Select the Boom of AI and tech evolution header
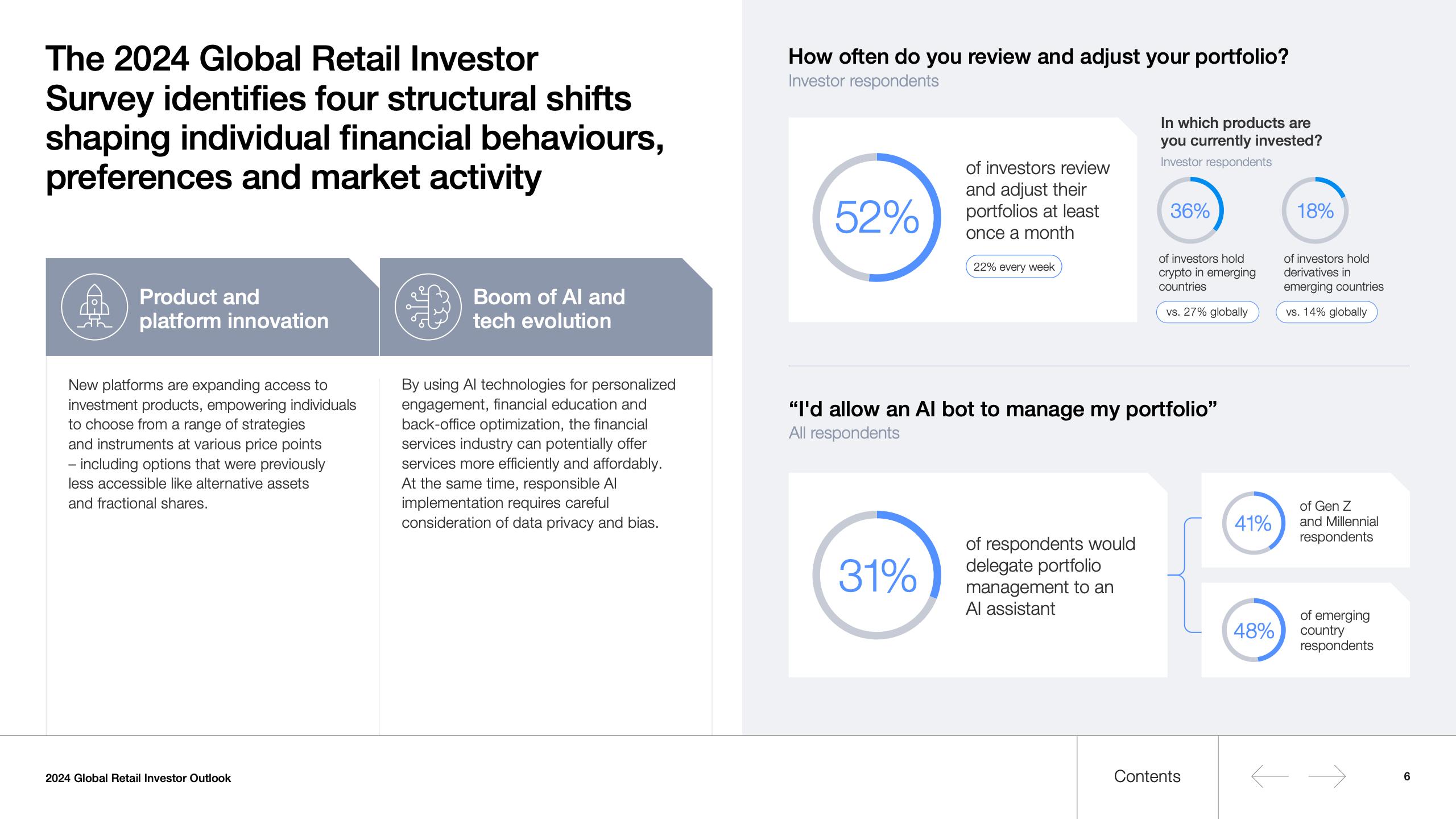 pos(549,309)
